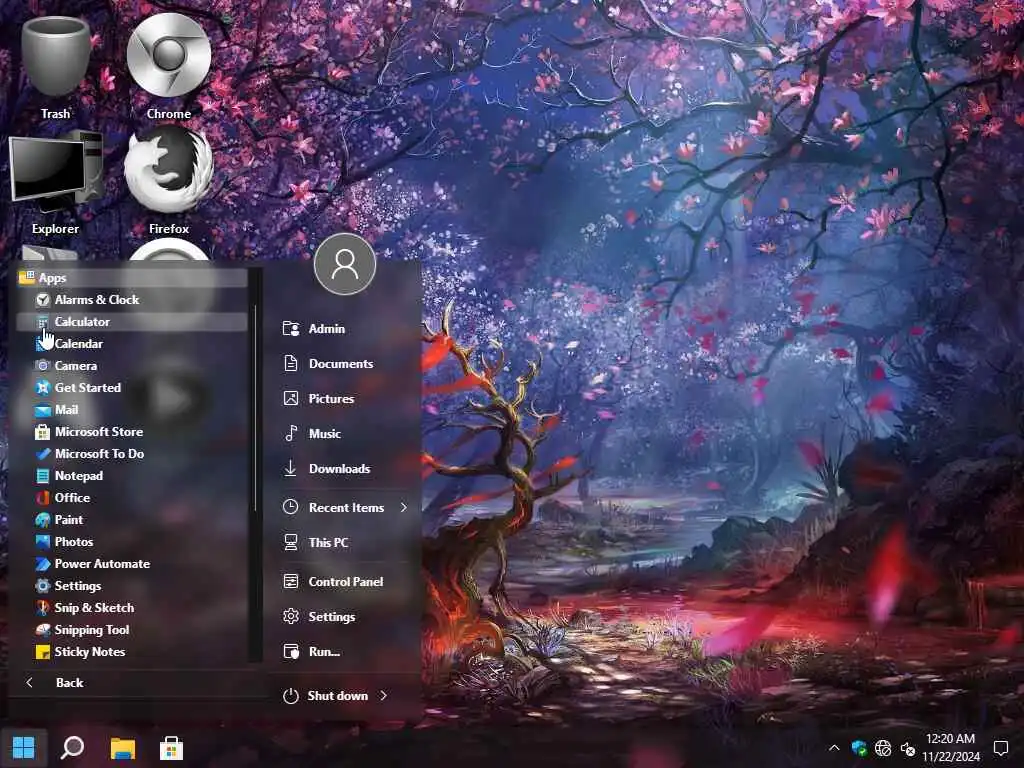The height and width of the screenshot is (768, 1024).
Task: Collapse the Apps folder header
Action: [x=131, y=278]
